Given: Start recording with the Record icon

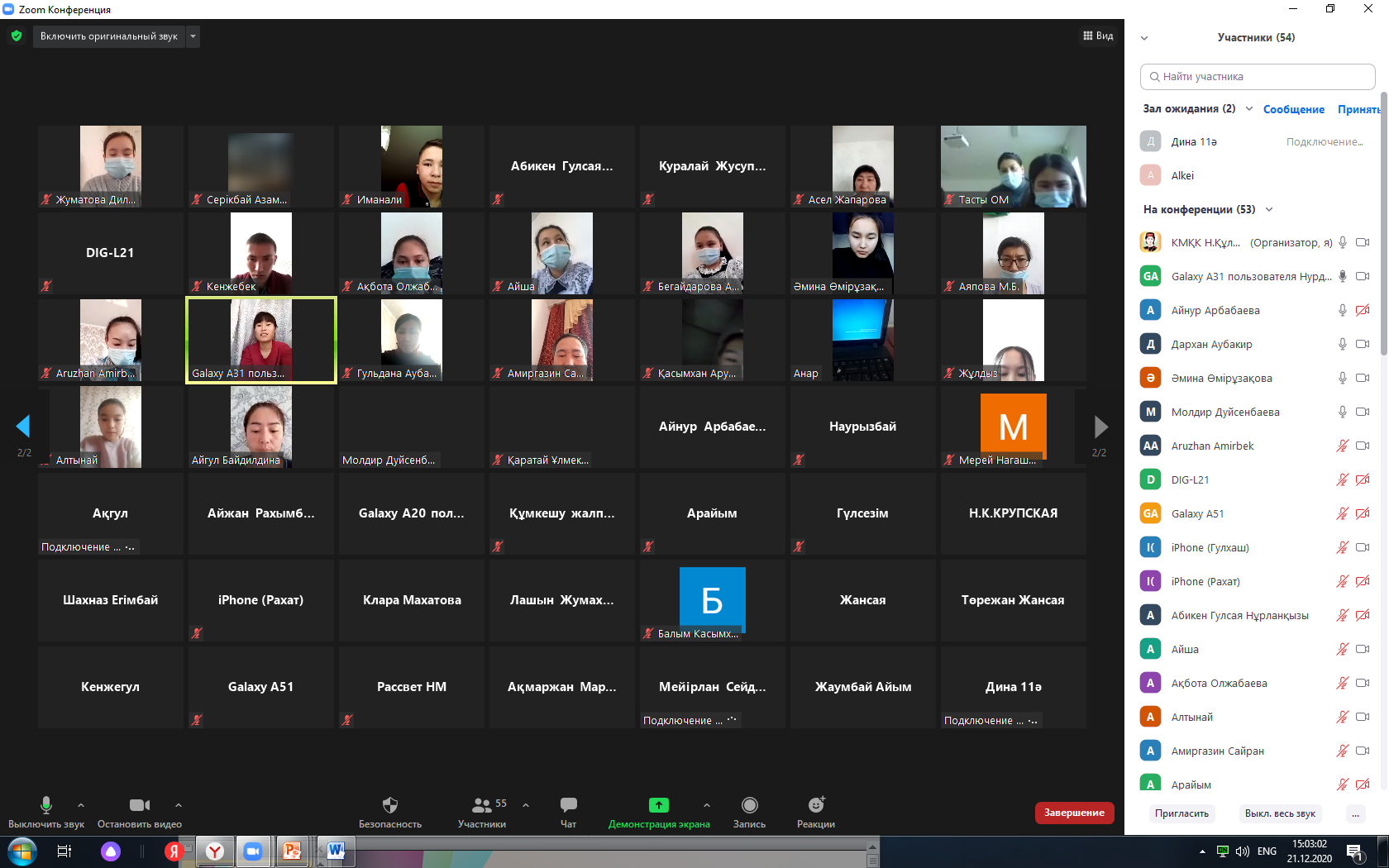Looking at the screenshot, I should (x=749, y=805).
